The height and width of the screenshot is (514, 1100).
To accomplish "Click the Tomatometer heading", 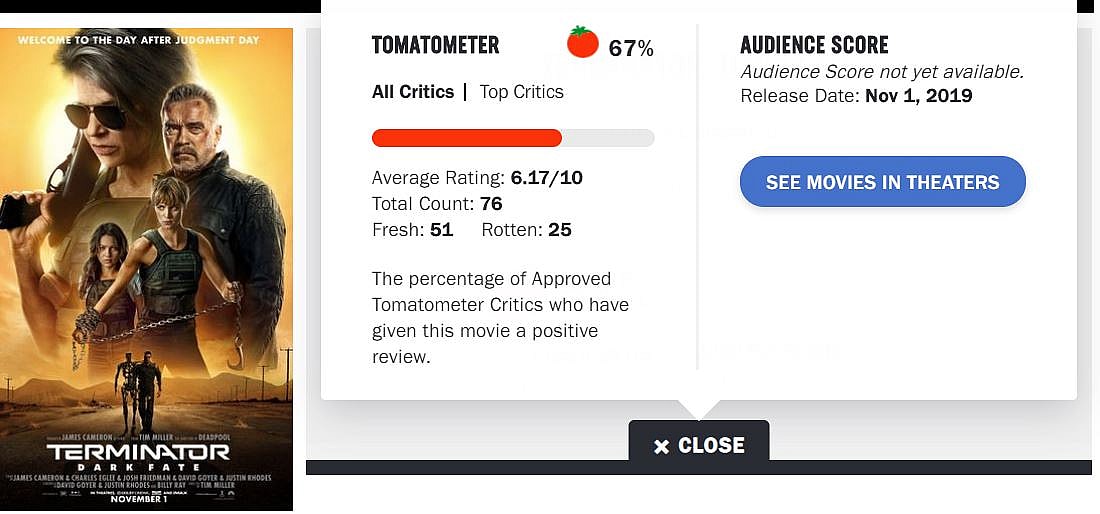I will 435,45.
